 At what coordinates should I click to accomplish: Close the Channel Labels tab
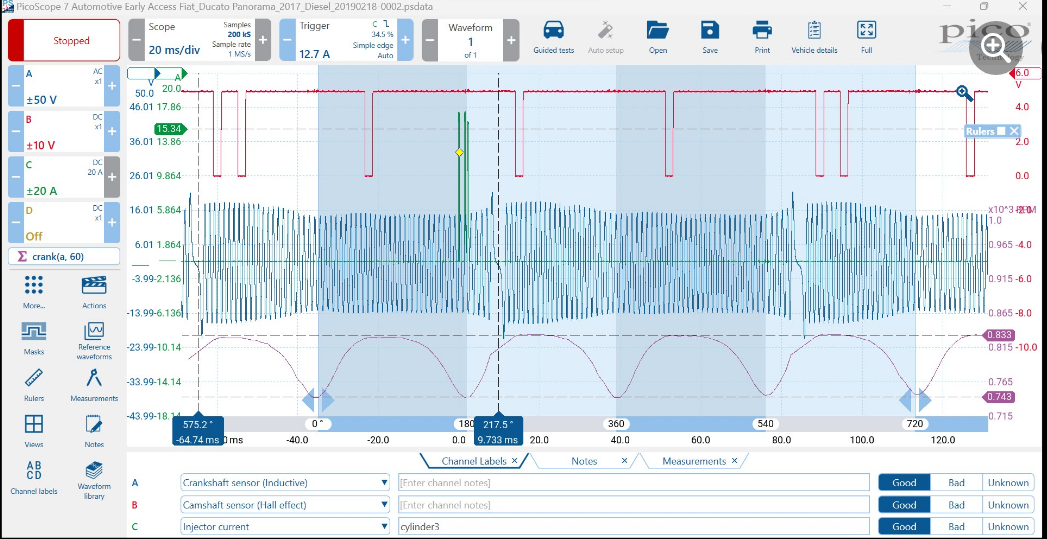514,461
